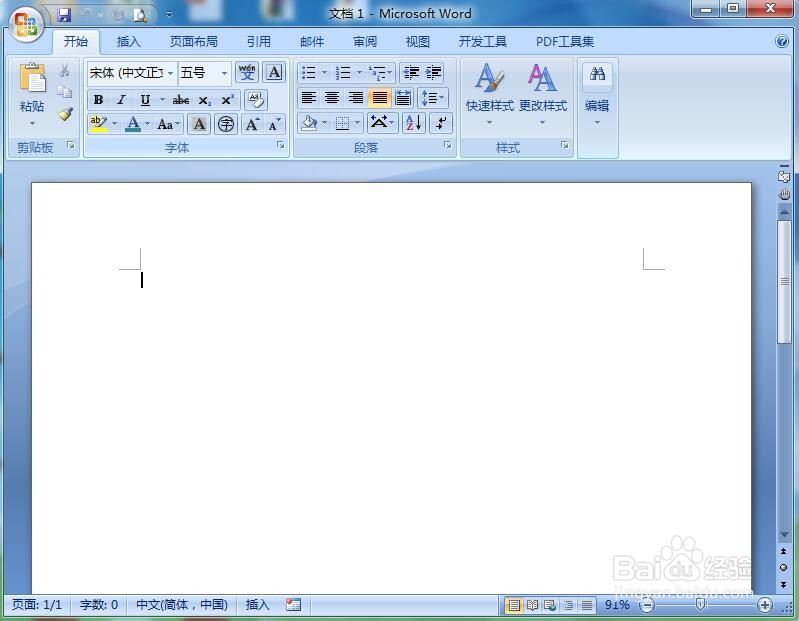Screen dimensions: 799x621
Task: Open font size dropdown showing 五号
Action: point(224,73)
